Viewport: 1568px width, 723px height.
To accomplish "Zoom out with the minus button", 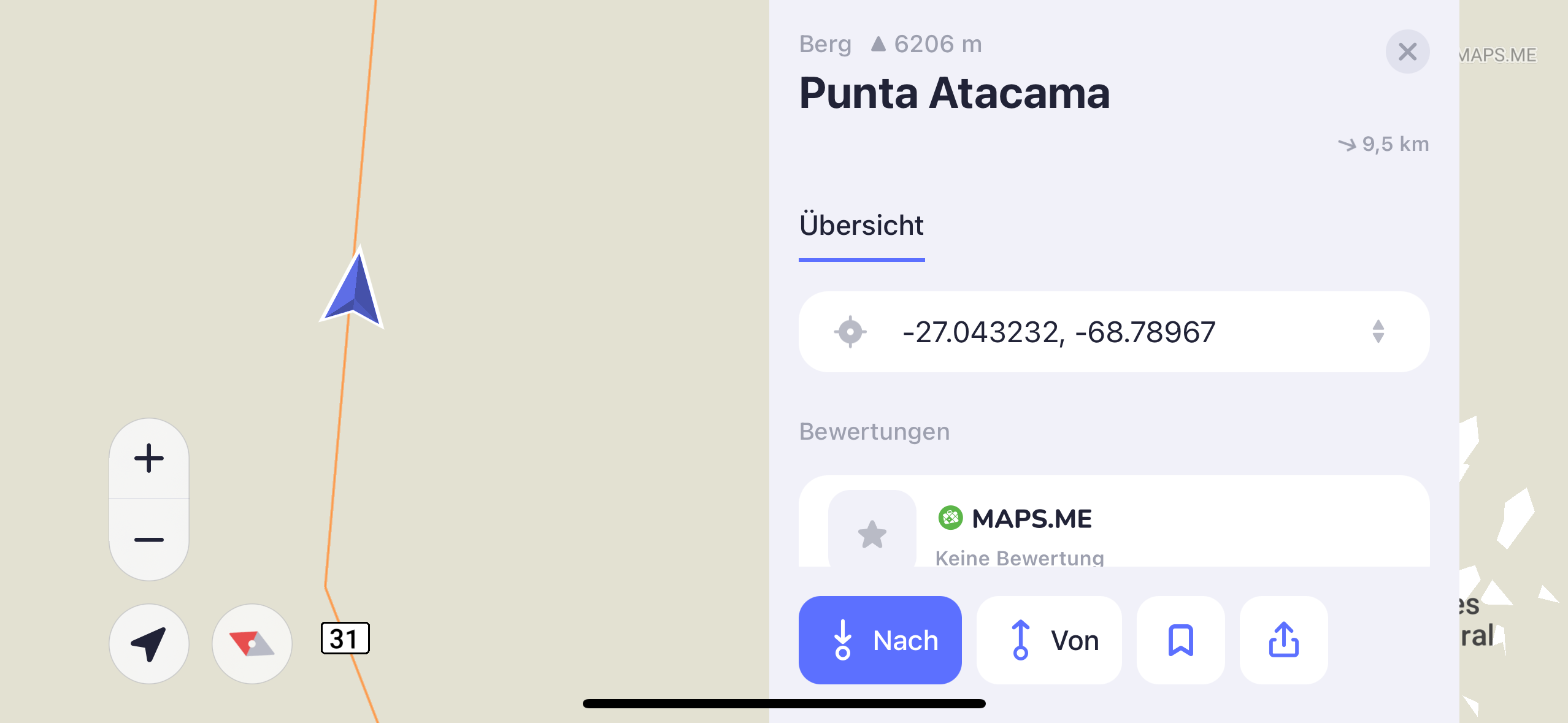I will pos(148,540).
